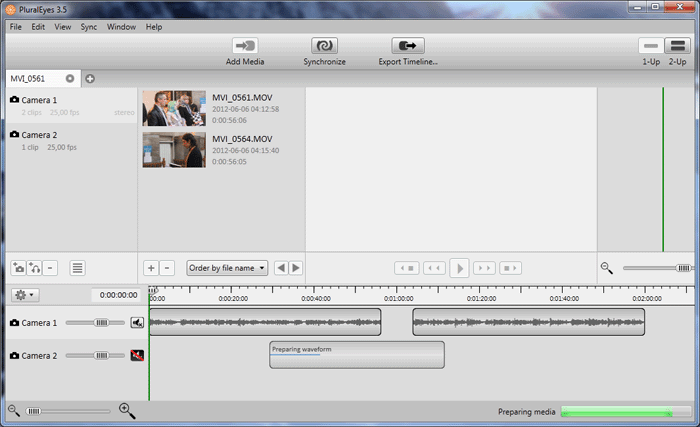700x427 pixels.
Task: Mute the Camera 1 track
Action: click(137, 322)
